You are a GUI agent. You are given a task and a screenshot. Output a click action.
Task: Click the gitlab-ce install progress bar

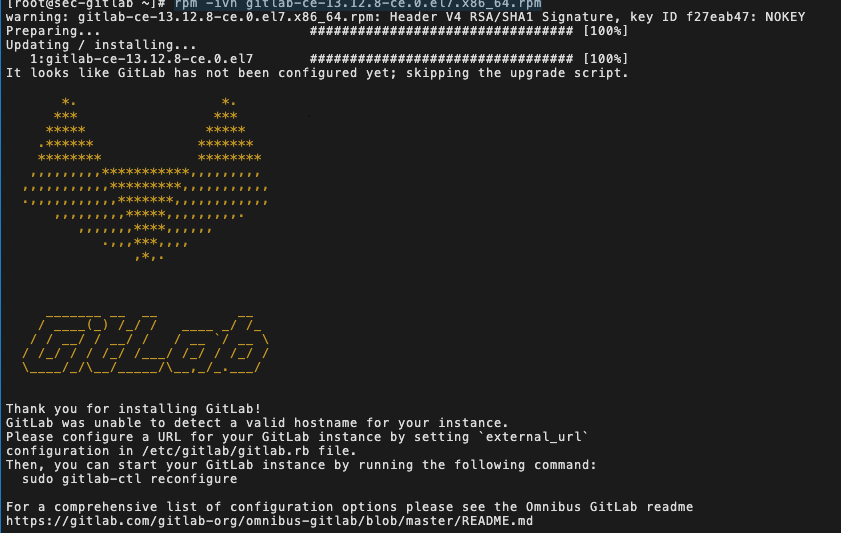[441, 59]
